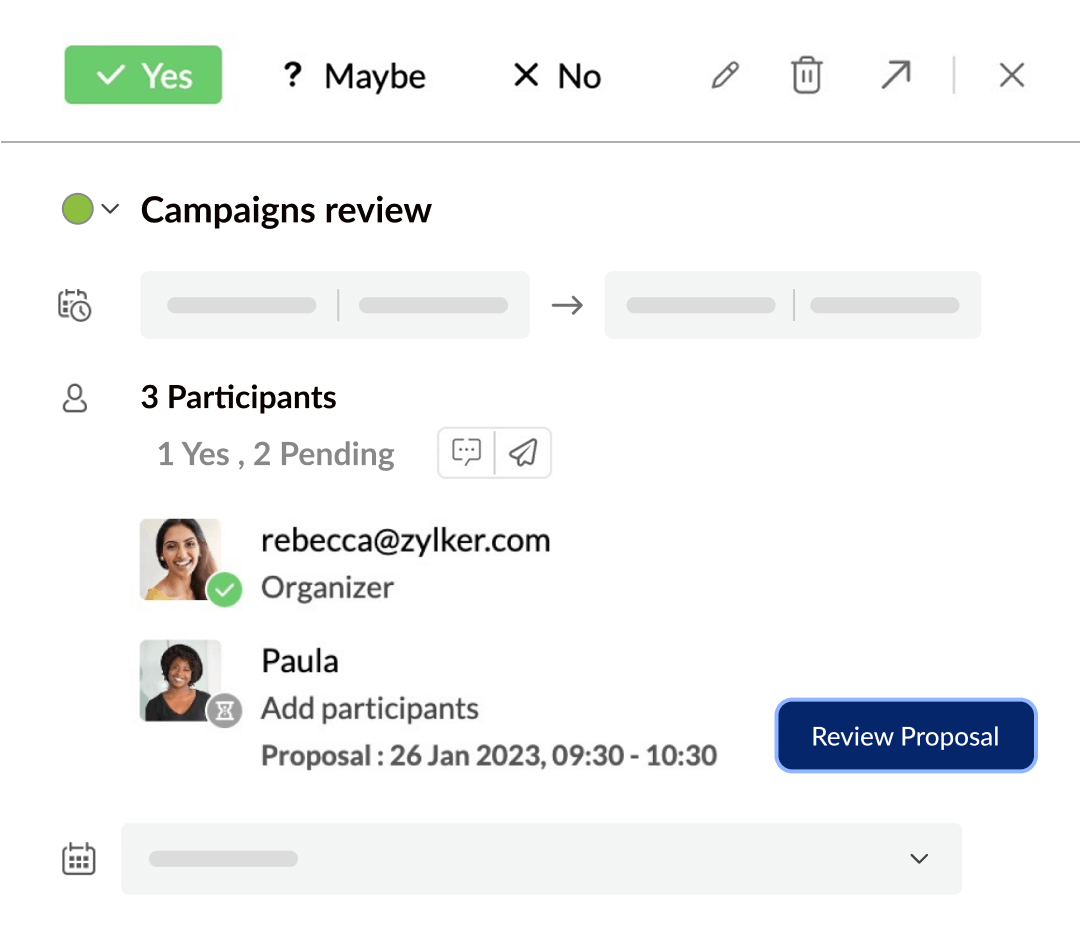The height and width of the screenshot is (951, 1080).
Task: Delete event using trash icon
Action: tap(806, 76)
